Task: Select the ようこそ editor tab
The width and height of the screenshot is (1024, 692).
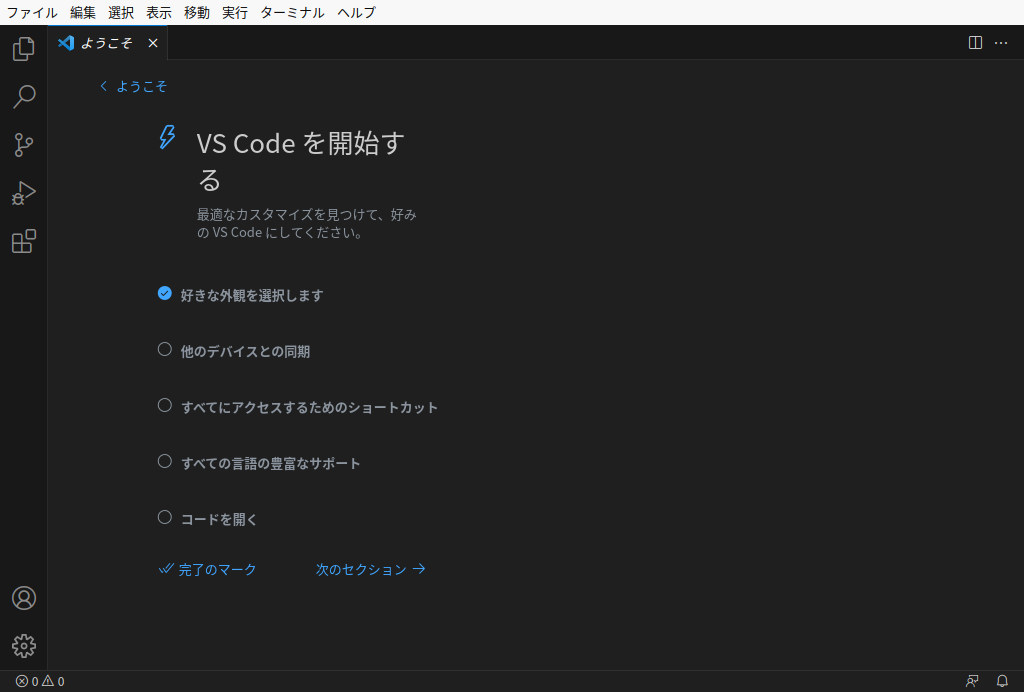Action: [x=107, y=43]
